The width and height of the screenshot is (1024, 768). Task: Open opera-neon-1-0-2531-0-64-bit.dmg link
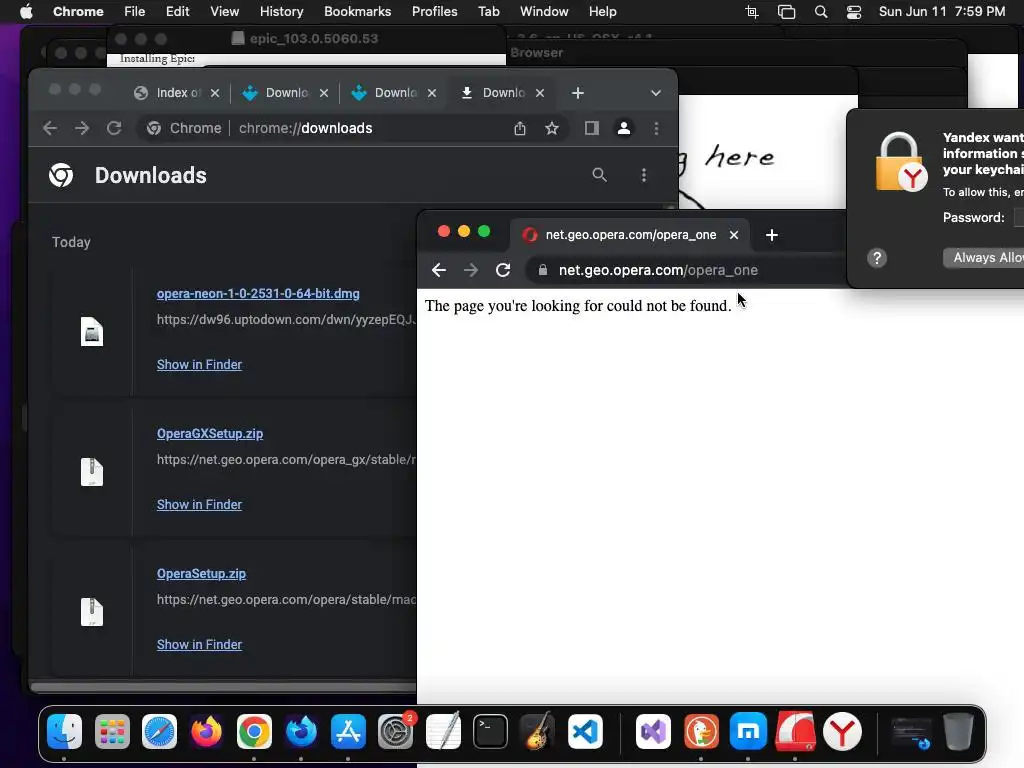pyautogui.click(x=258, y=293)
